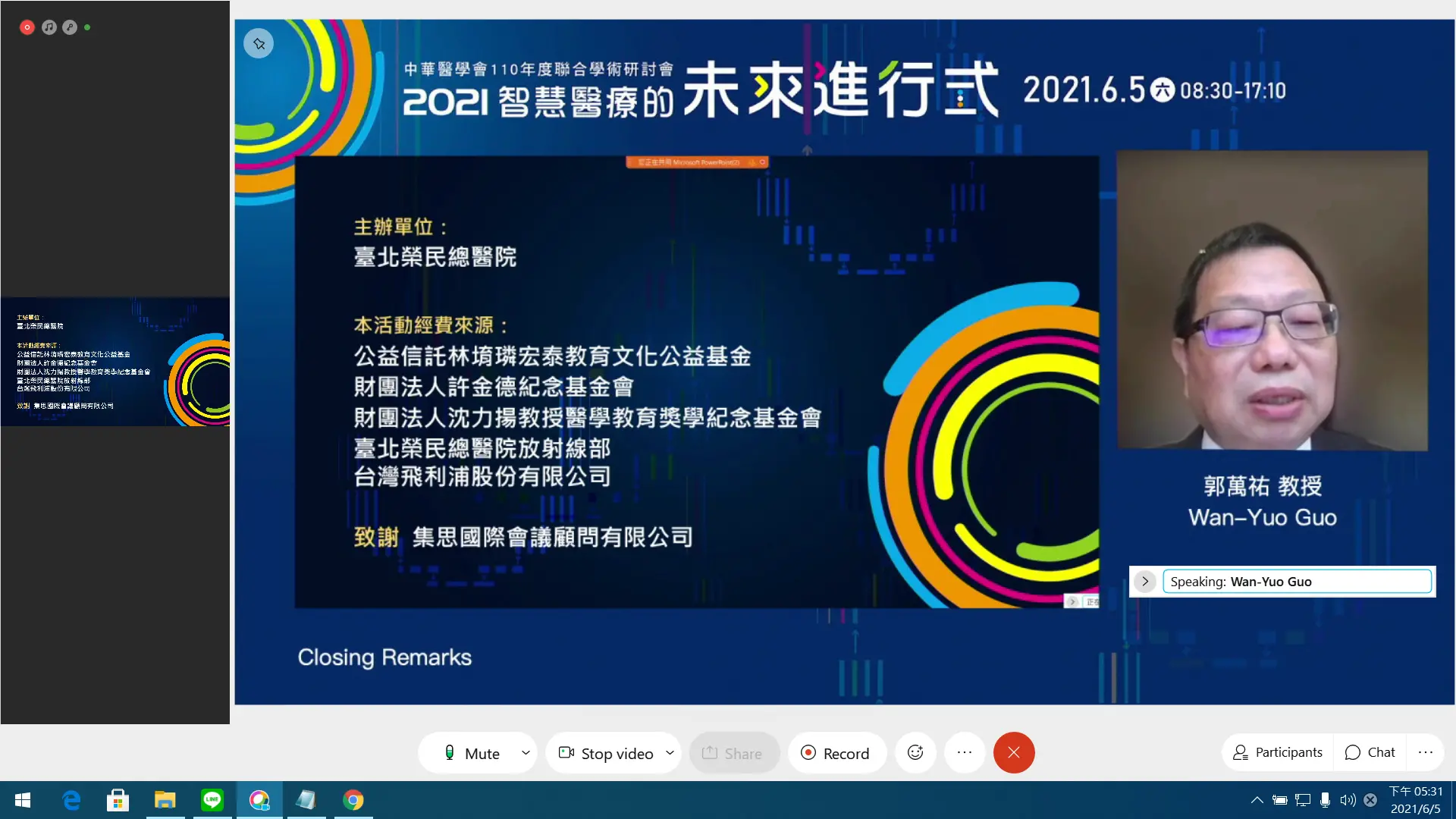Mute the microphone
This screenshot has width=1456, height=819.
[x=472, y=753]
